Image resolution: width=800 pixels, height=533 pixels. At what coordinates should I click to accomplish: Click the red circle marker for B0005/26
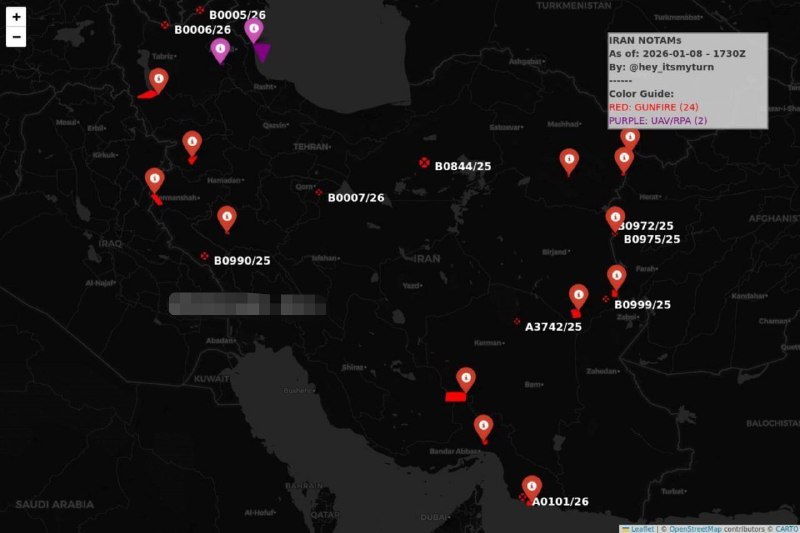point(200,10)
